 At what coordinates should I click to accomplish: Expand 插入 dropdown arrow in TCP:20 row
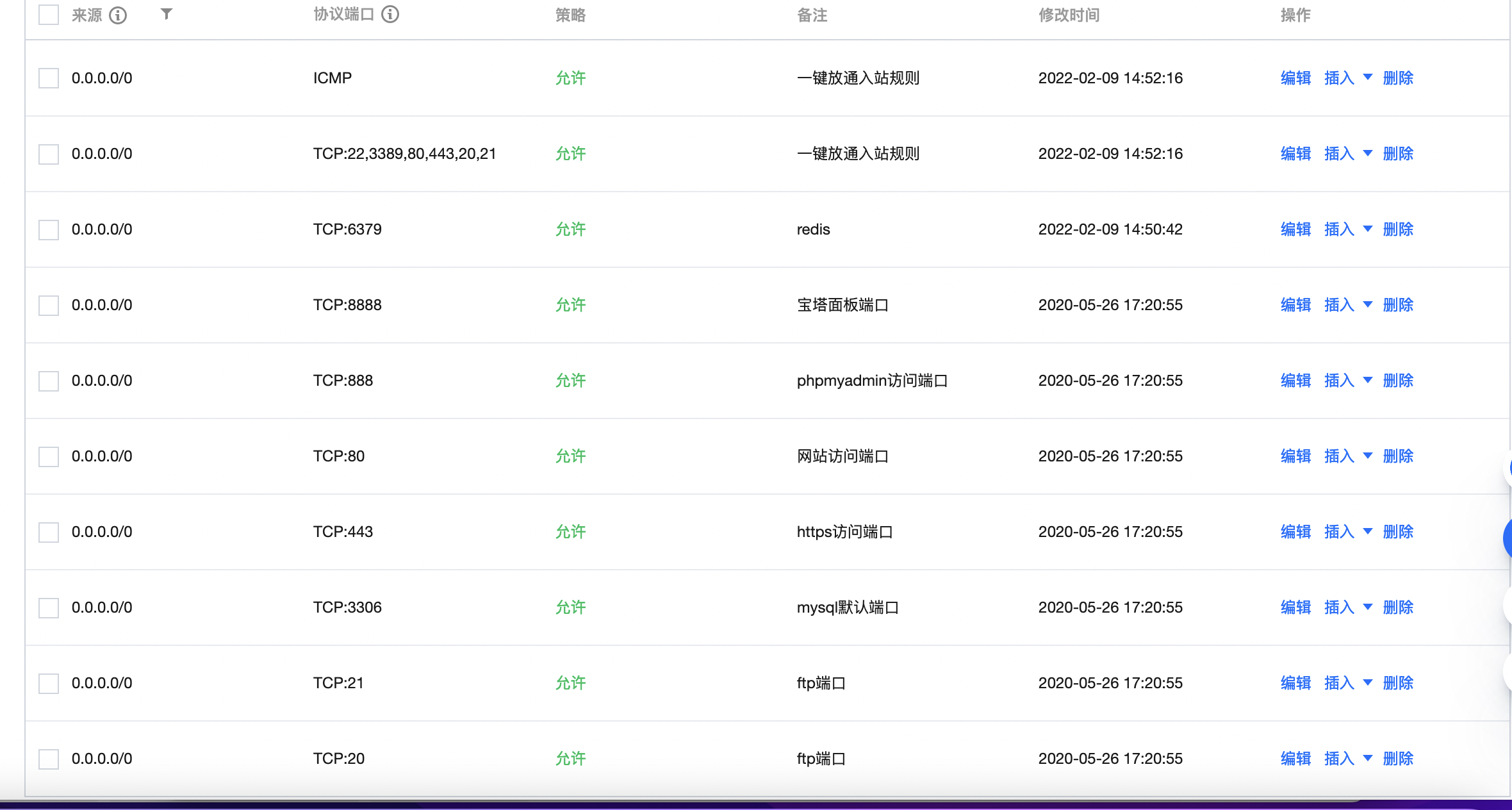(x=1368, y=758)
